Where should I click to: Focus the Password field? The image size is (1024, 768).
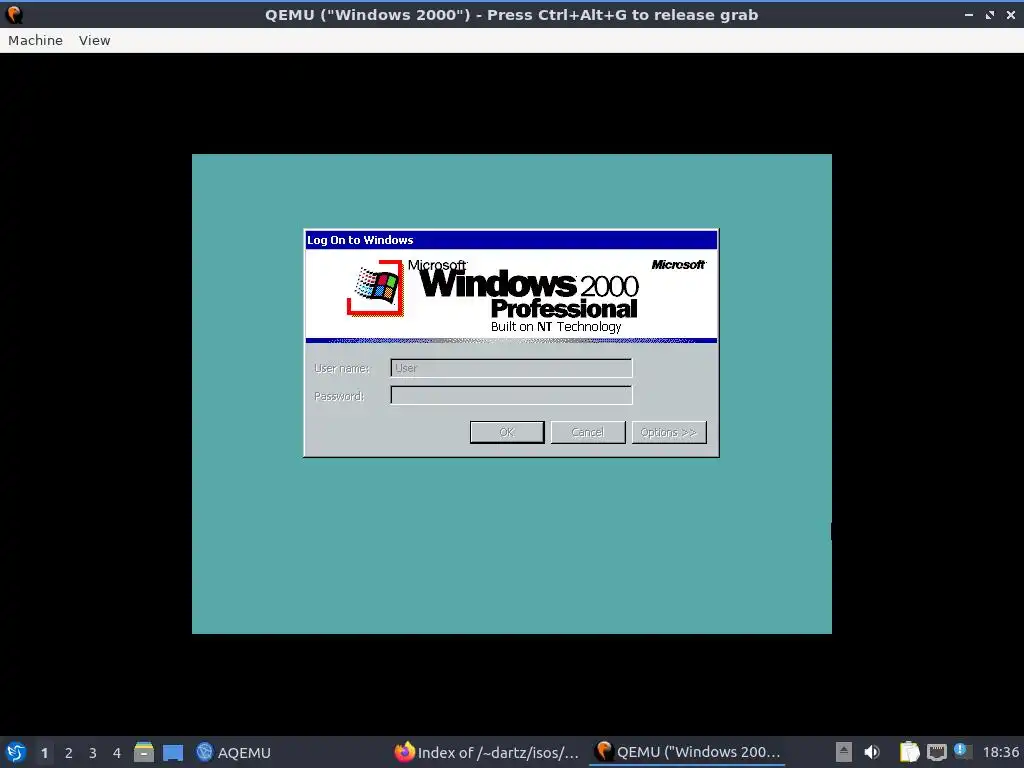pyautogui.click(x=511, y=395)
